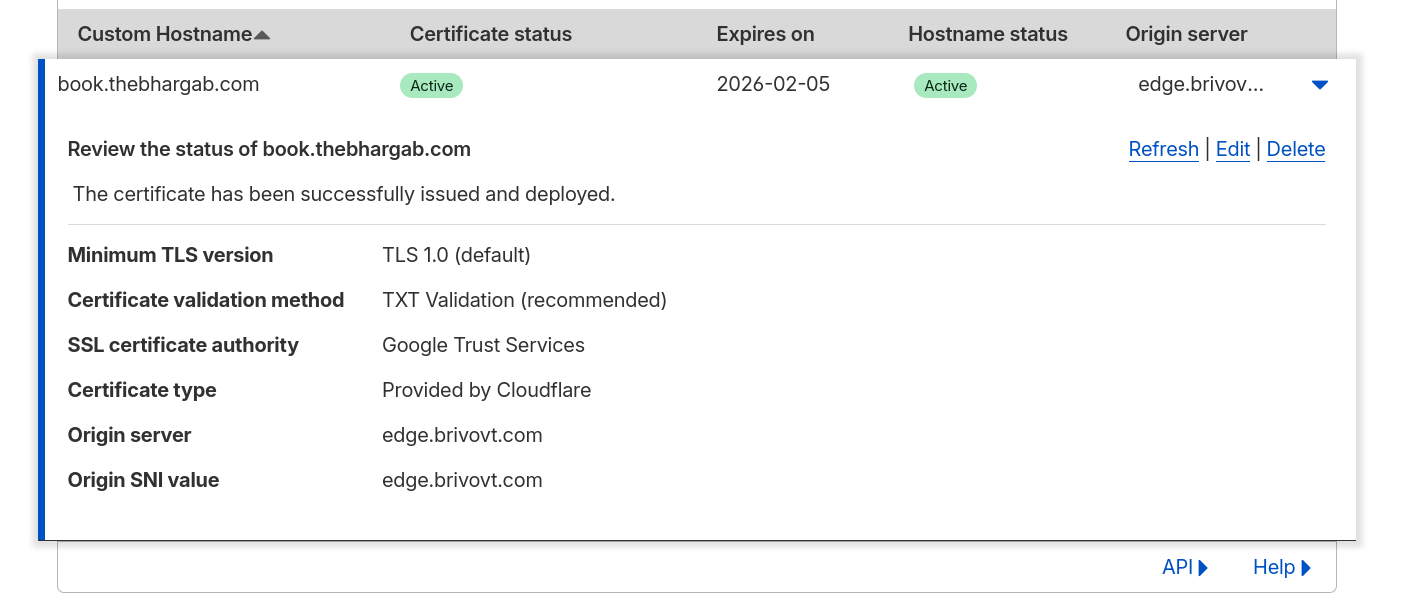This screenshot has height=598, width=1417.
Task: Click the Active badge under Certificate status
Action: coord(431,86)
